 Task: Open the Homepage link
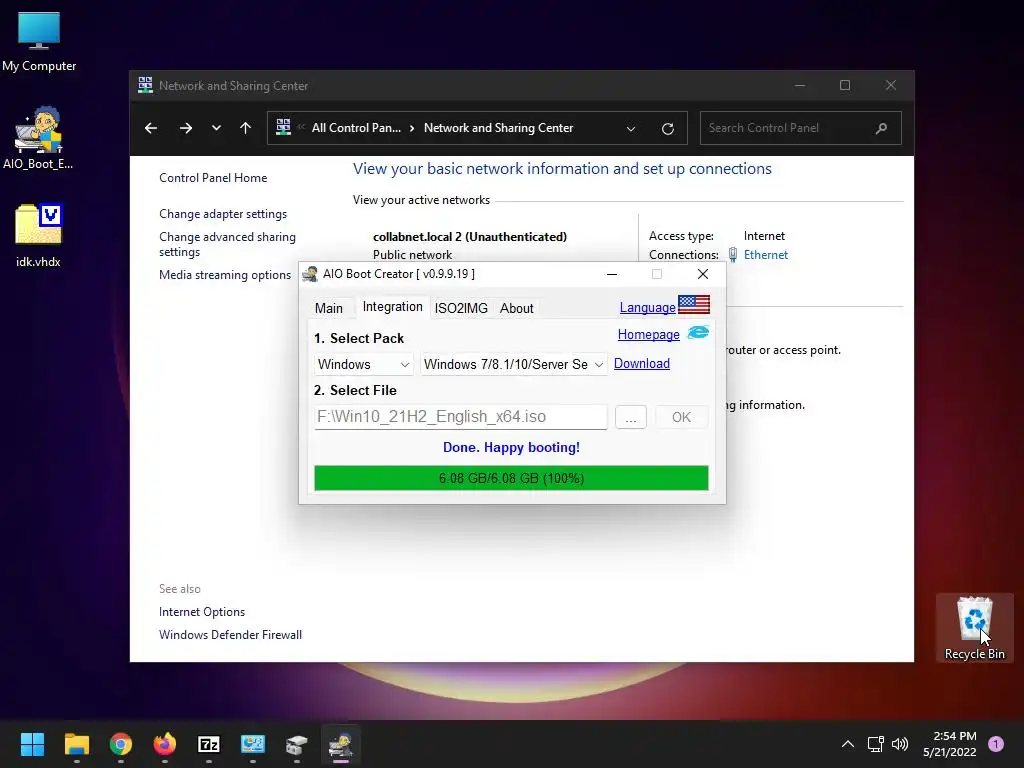[x=648, y=334]
